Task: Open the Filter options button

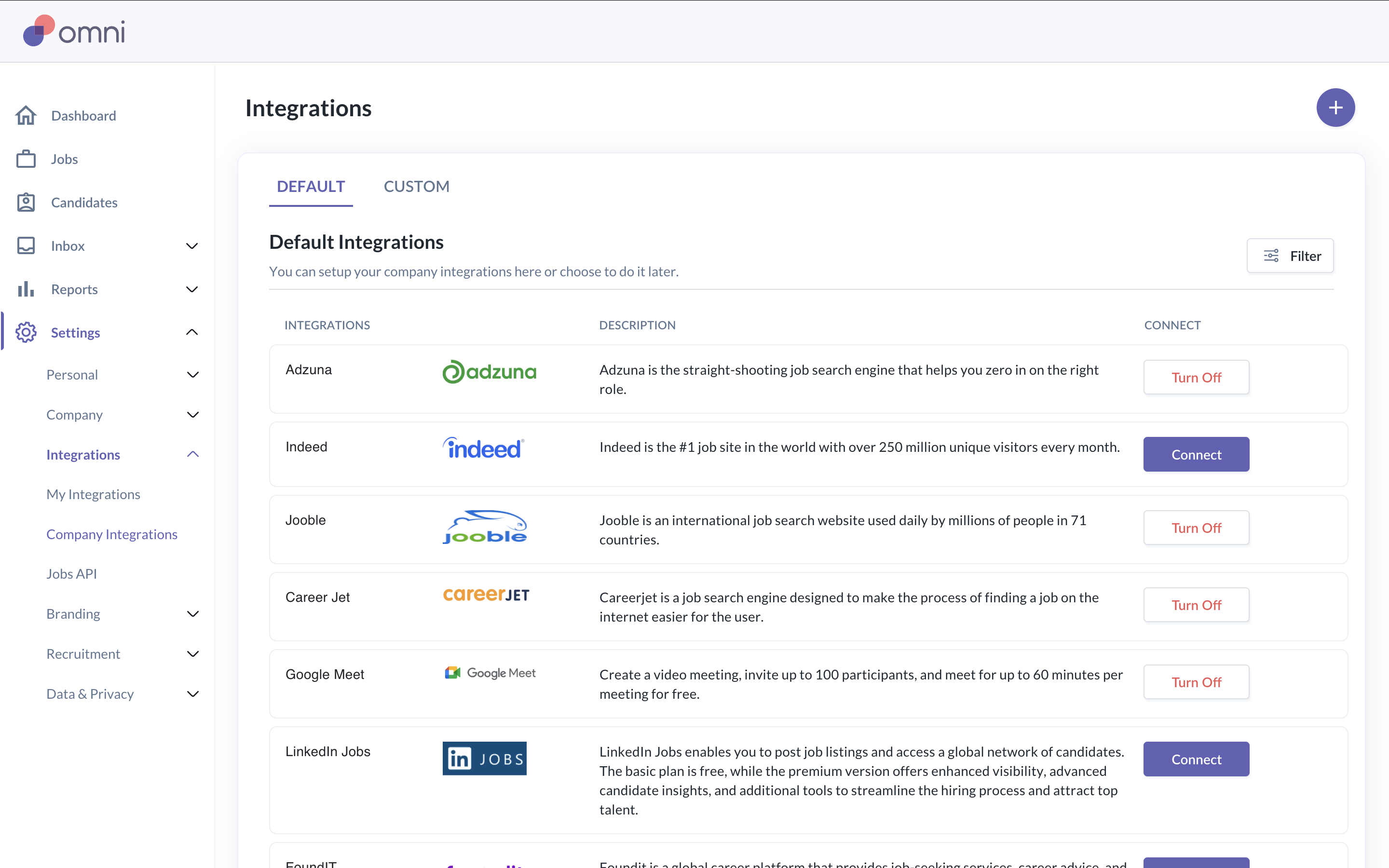Action: pyautogui.click(x=1290, y=256)
